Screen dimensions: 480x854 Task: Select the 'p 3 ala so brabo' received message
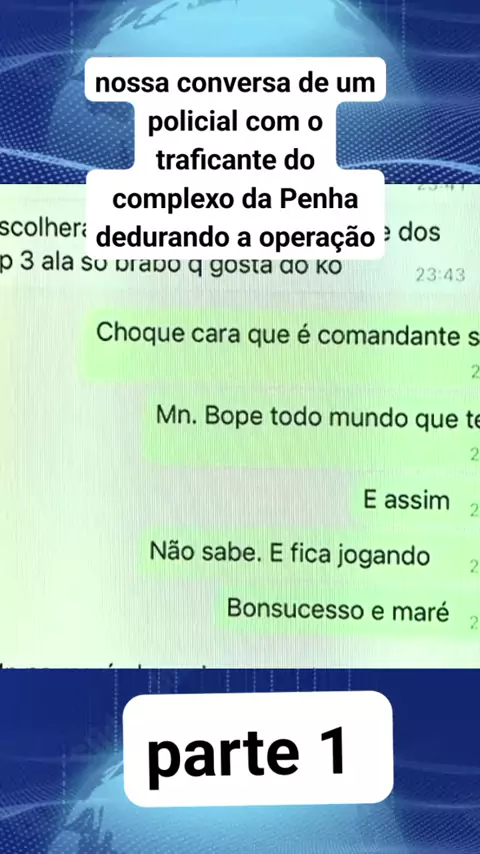click(x=171, y=267)
